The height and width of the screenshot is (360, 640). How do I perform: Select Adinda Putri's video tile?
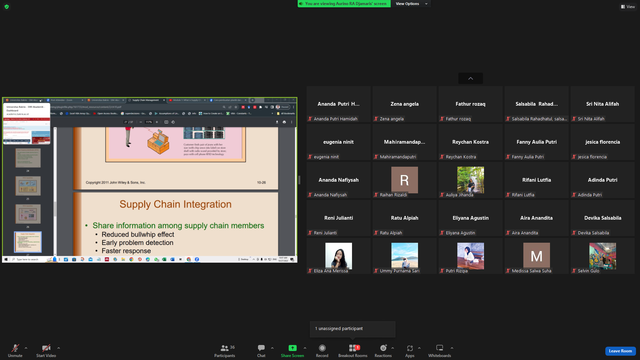(x=602, y=180)
